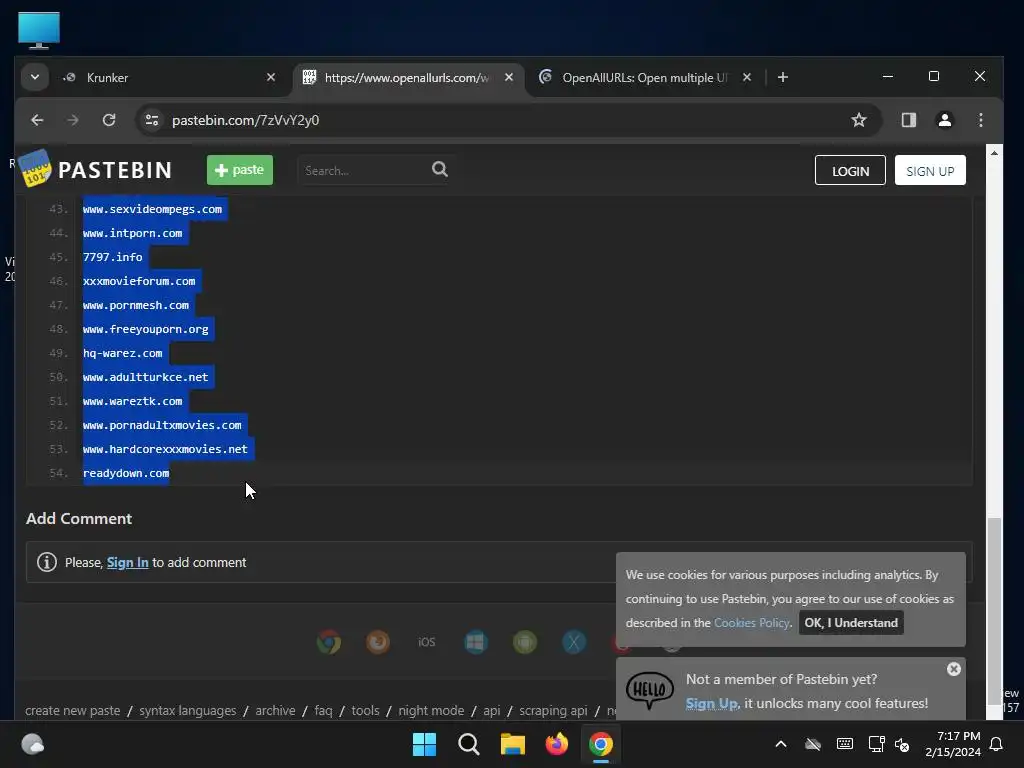
Task: Click the desktop monitor icon
Action: click(x=39, y=30)
